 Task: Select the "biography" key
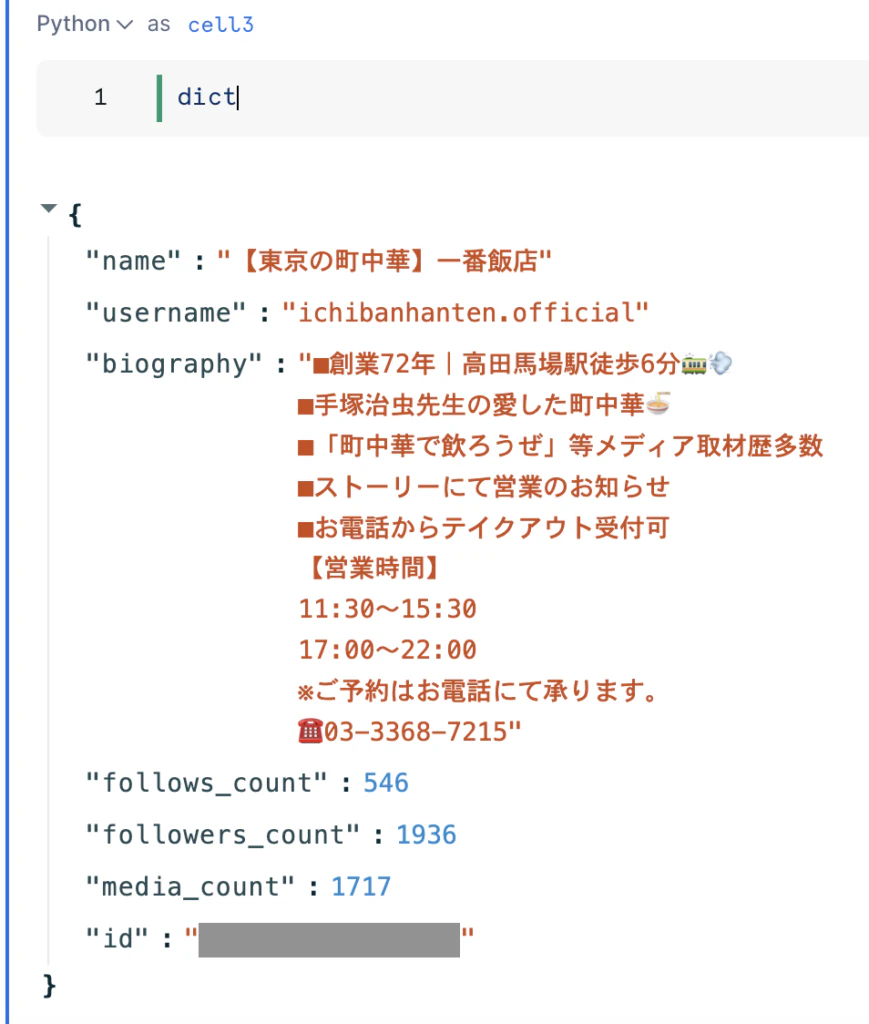click(x=174, y=364)
